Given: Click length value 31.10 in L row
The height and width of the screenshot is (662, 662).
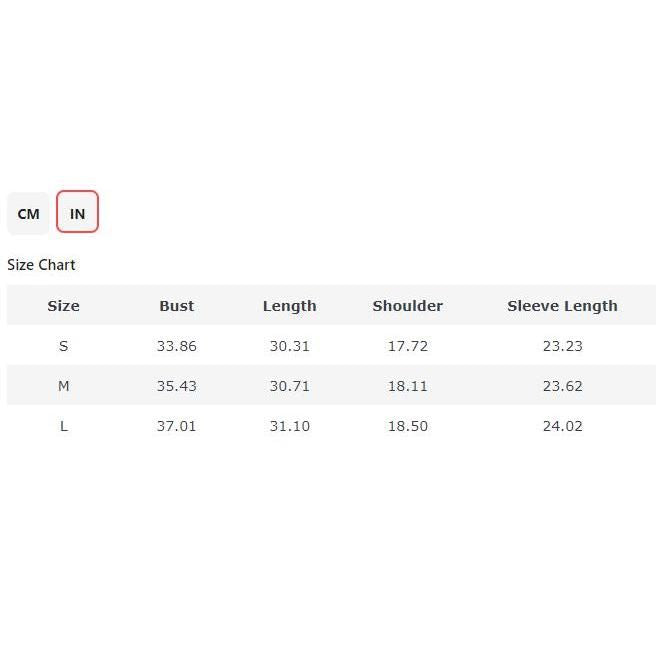Looking at the screenshot, I should 289,426.
